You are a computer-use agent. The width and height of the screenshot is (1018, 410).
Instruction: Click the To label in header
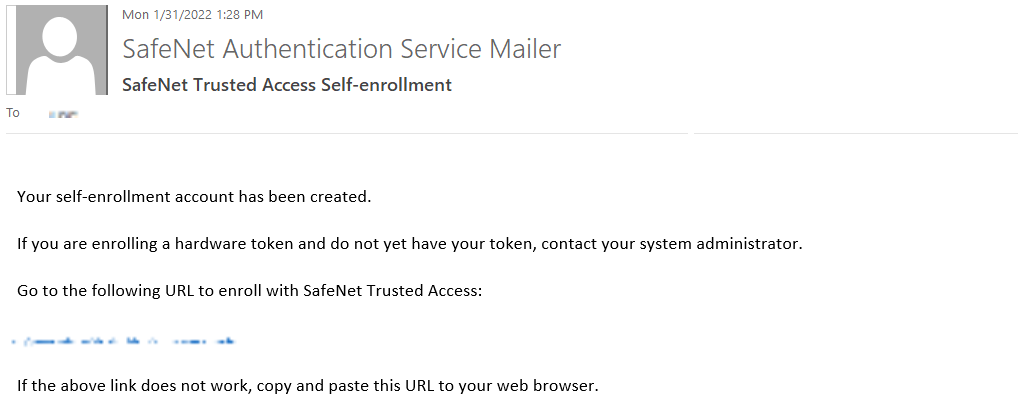pyautogui.click(x=13, y=113)
